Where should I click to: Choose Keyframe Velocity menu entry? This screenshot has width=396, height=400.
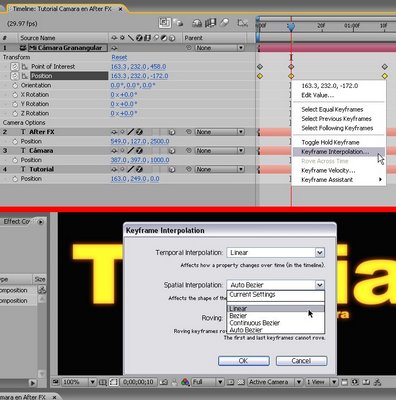click(x=338, y=170)
